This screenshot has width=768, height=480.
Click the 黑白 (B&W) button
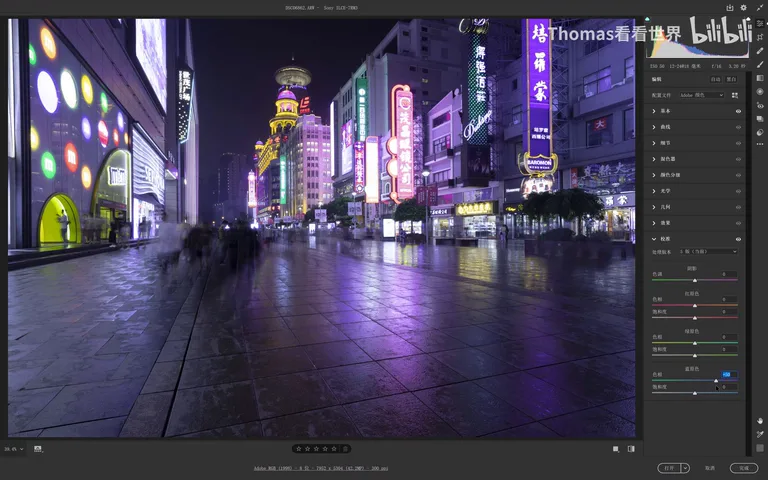click(731, 79)
